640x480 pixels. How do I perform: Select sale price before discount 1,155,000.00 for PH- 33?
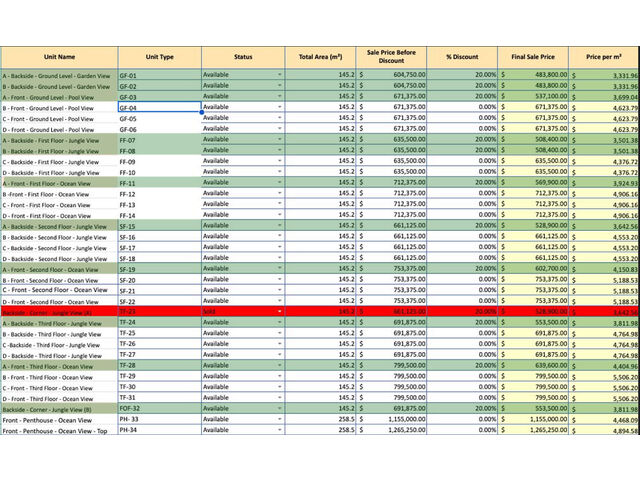391,419
